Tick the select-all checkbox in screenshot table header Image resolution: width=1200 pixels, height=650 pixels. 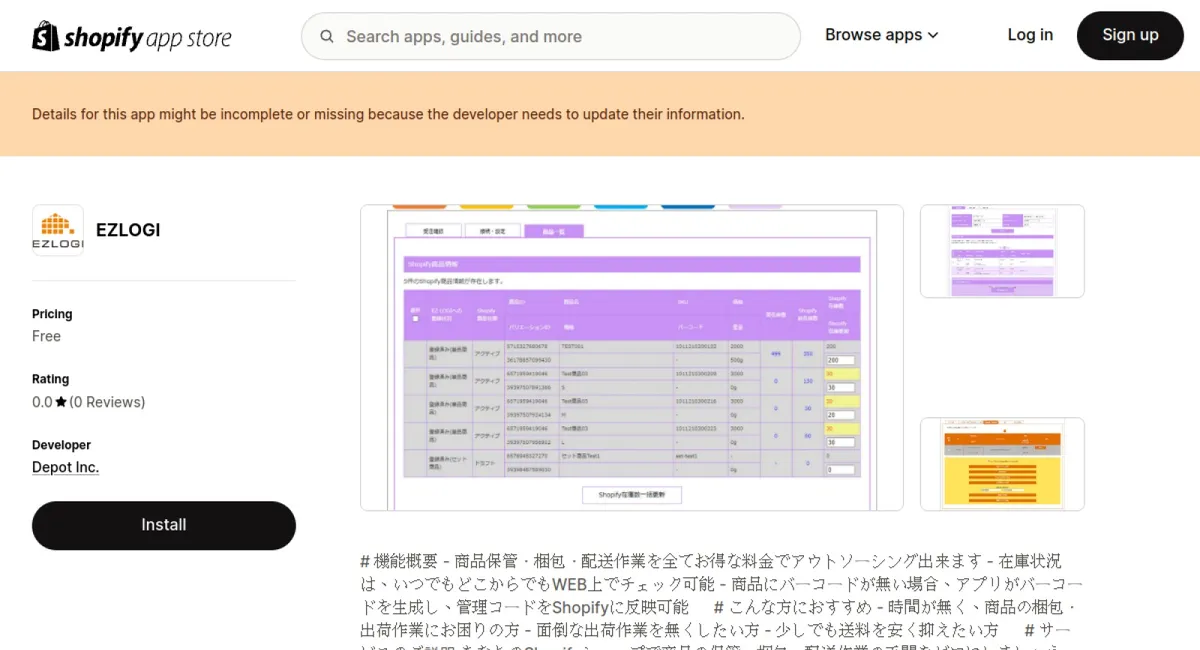click(415, 319)
